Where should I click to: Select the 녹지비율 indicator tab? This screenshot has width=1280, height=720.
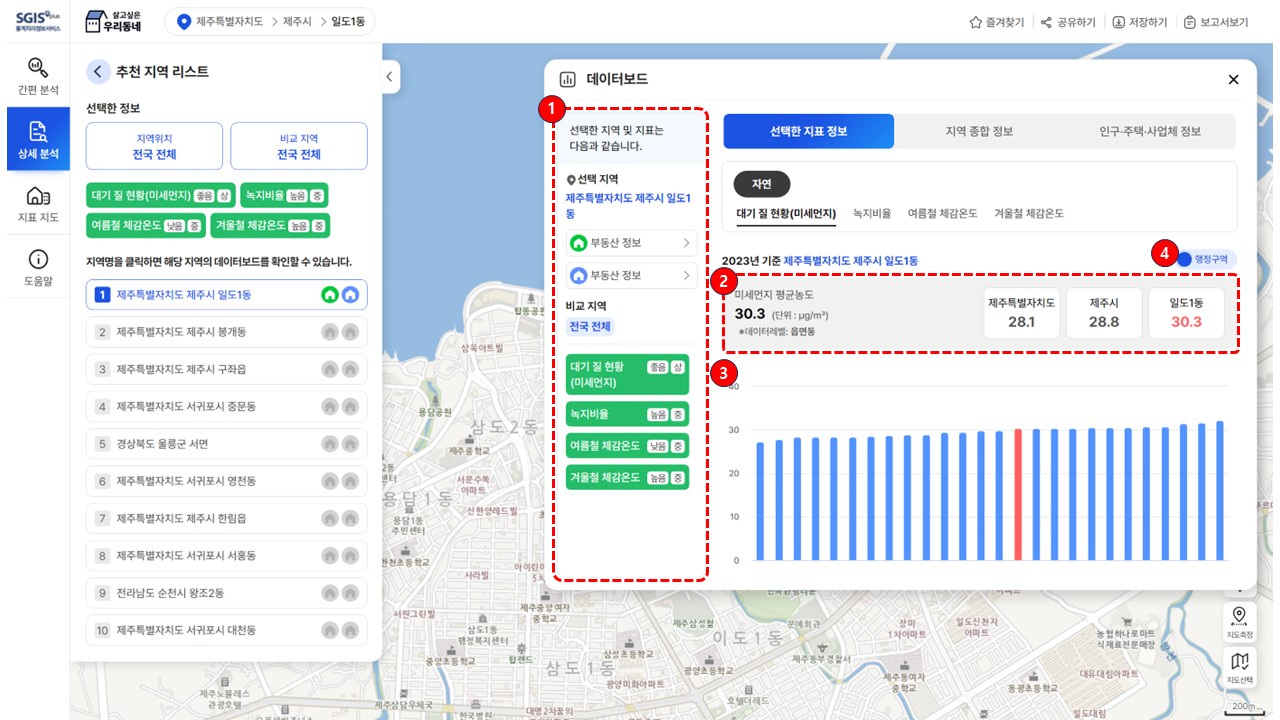click(x=871, y=213)
